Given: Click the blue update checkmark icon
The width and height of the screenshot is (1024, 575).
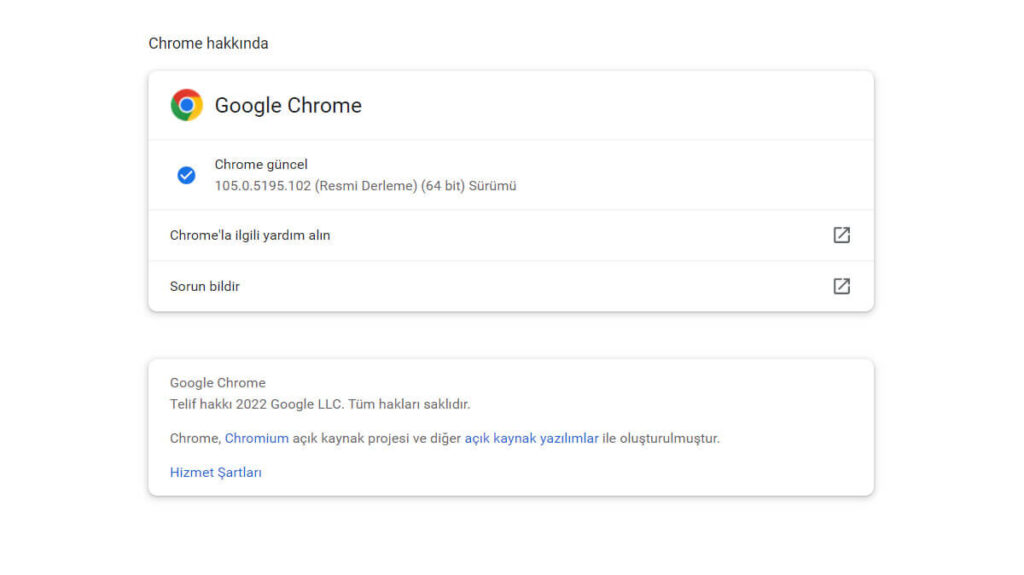Looking at the screenshot, I should pos(186,175).
